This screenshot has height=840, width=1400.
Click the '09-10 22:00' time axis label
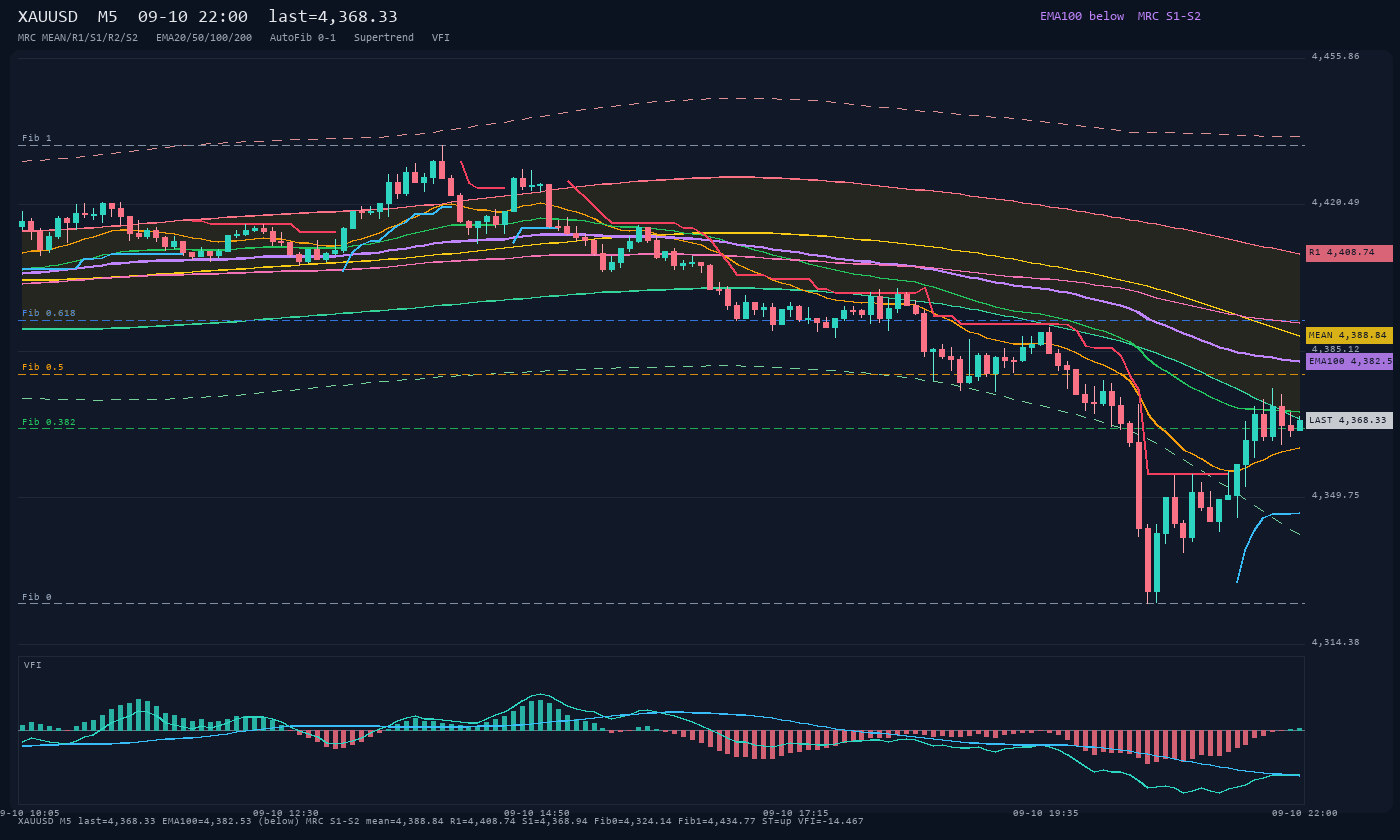[1305, 813]
